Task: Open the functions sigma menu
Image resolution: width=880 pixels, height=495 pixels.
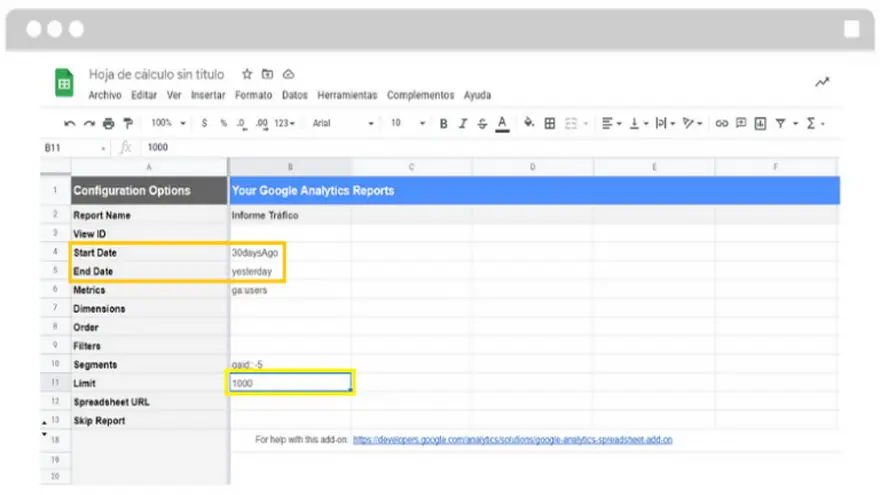Action: point(815,123)
